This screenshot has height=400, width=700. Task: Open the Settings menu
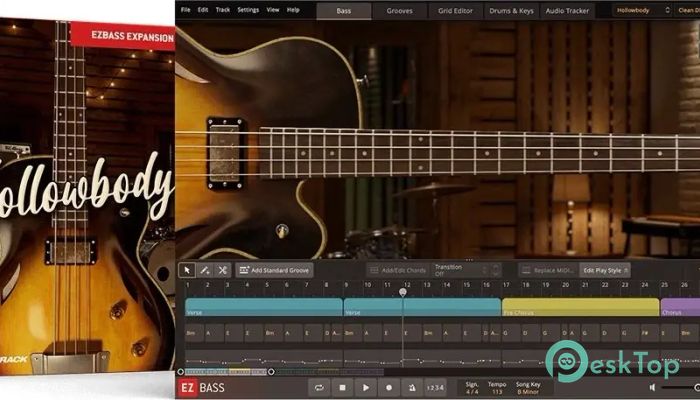click(248, 10)
